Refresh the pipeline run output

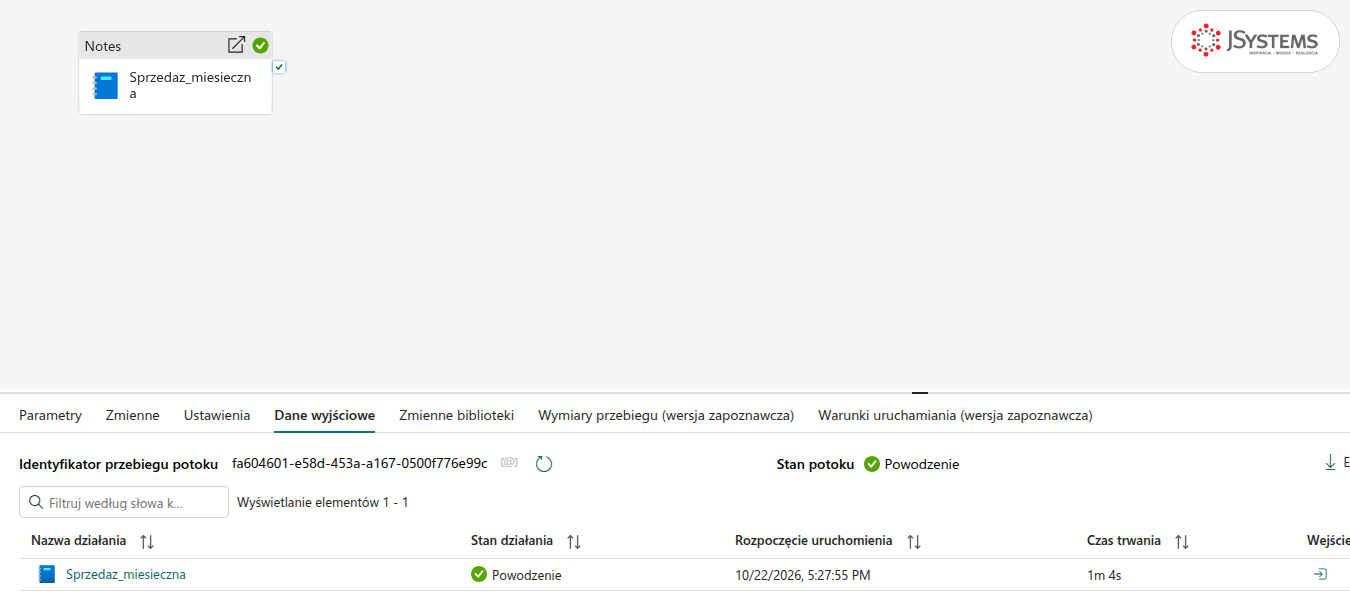click(544, 463)
